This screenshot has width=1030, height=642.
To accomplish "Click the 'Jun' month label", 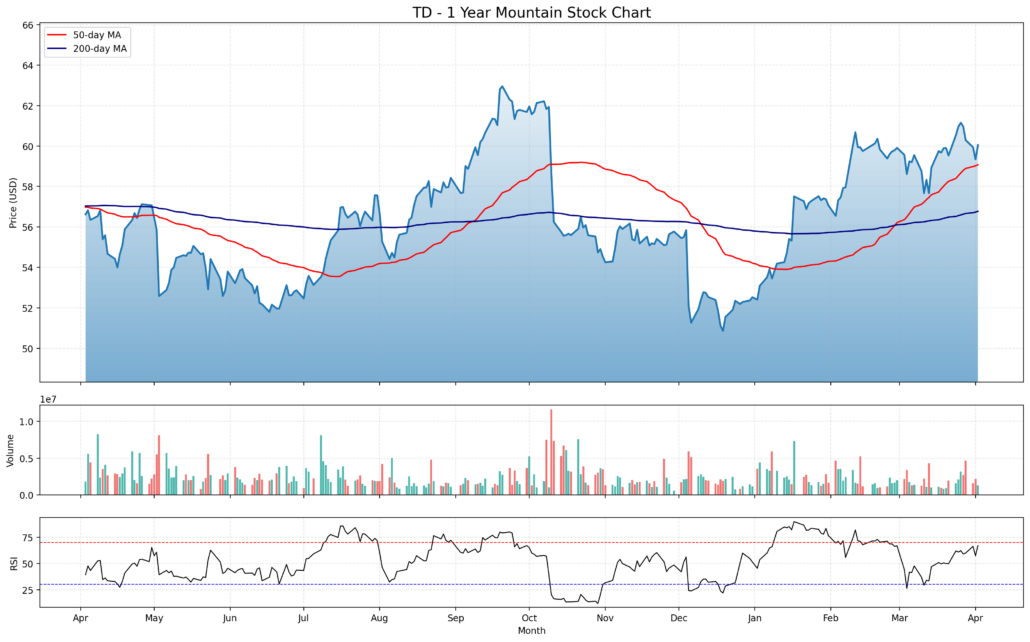I will pos(229,618).
